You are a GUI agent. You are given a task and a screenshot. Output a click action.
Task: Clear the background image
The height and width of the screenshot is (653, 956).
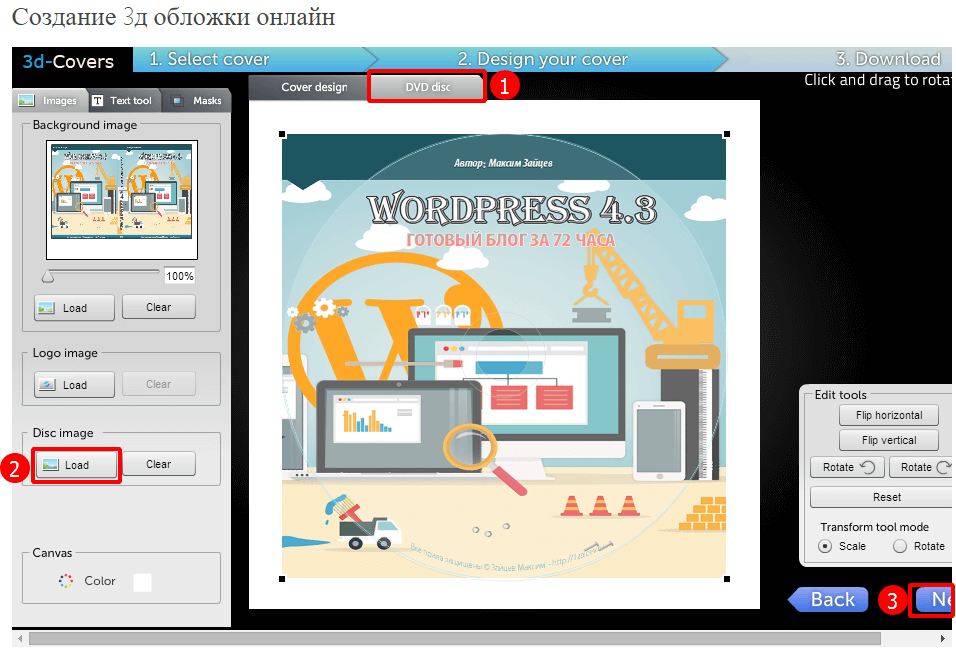point(158,307)
